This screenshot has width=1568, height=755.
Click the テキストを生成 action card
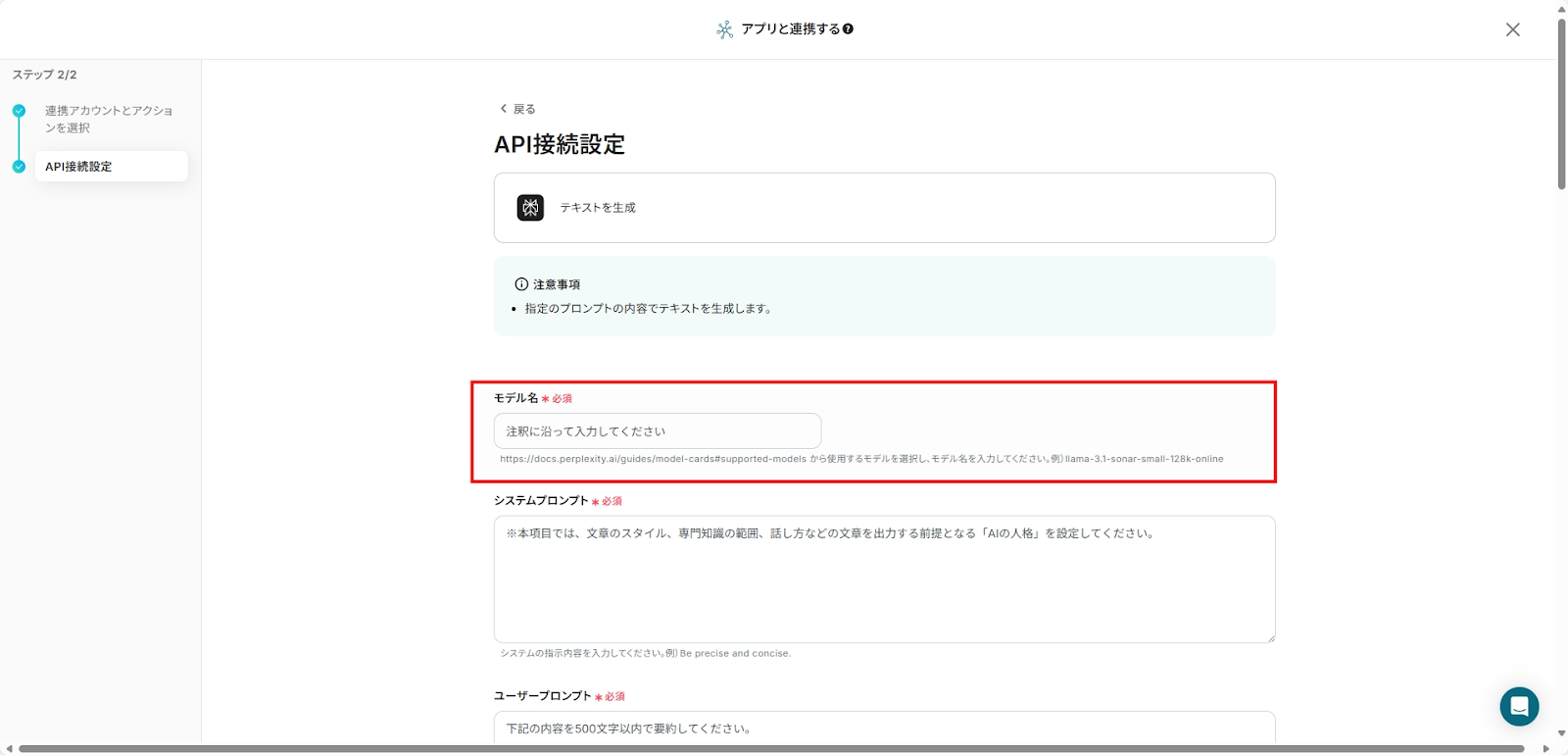(884, 208)
